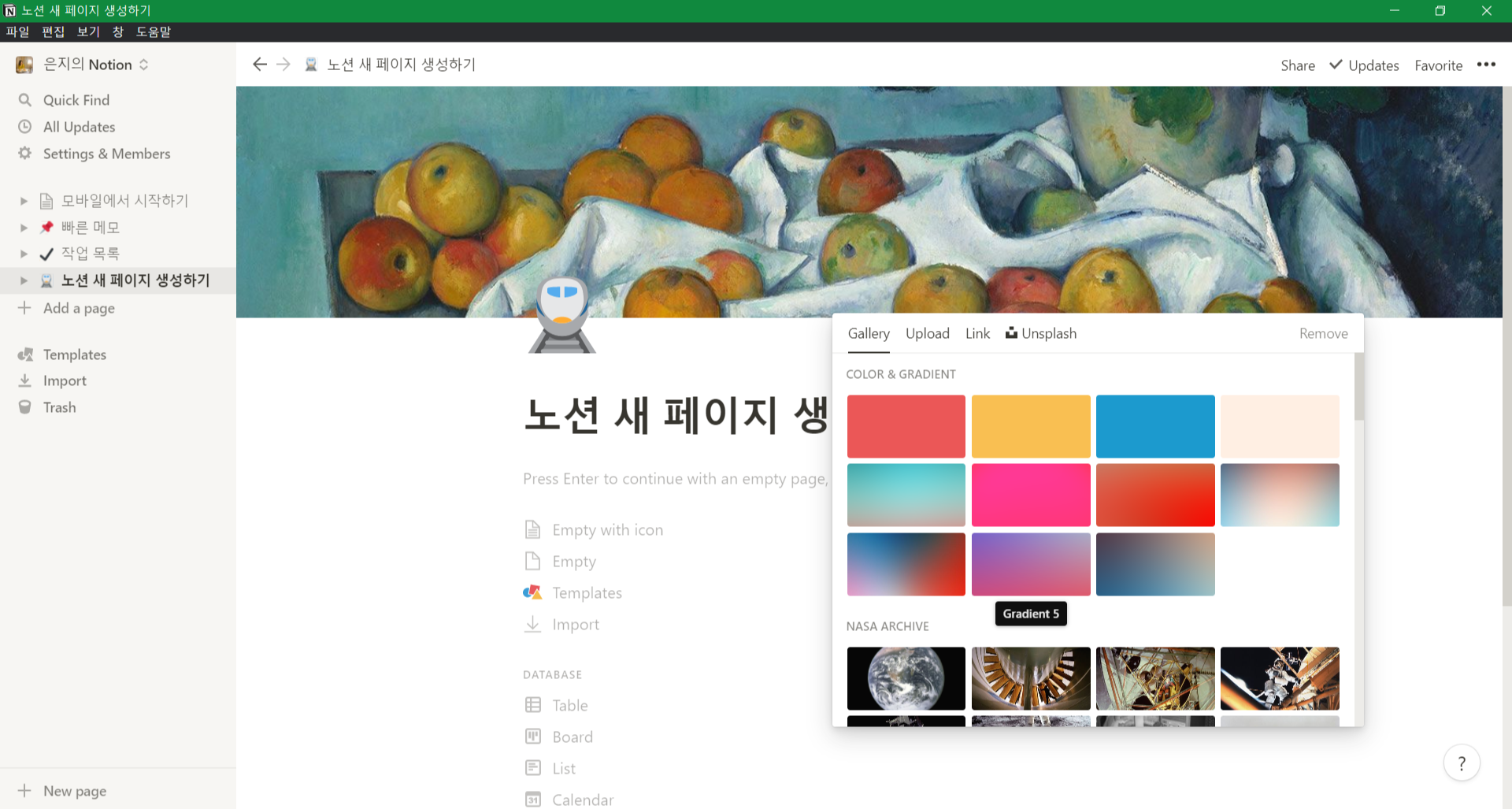Click the Board database icon

click(x=533, y=737)
